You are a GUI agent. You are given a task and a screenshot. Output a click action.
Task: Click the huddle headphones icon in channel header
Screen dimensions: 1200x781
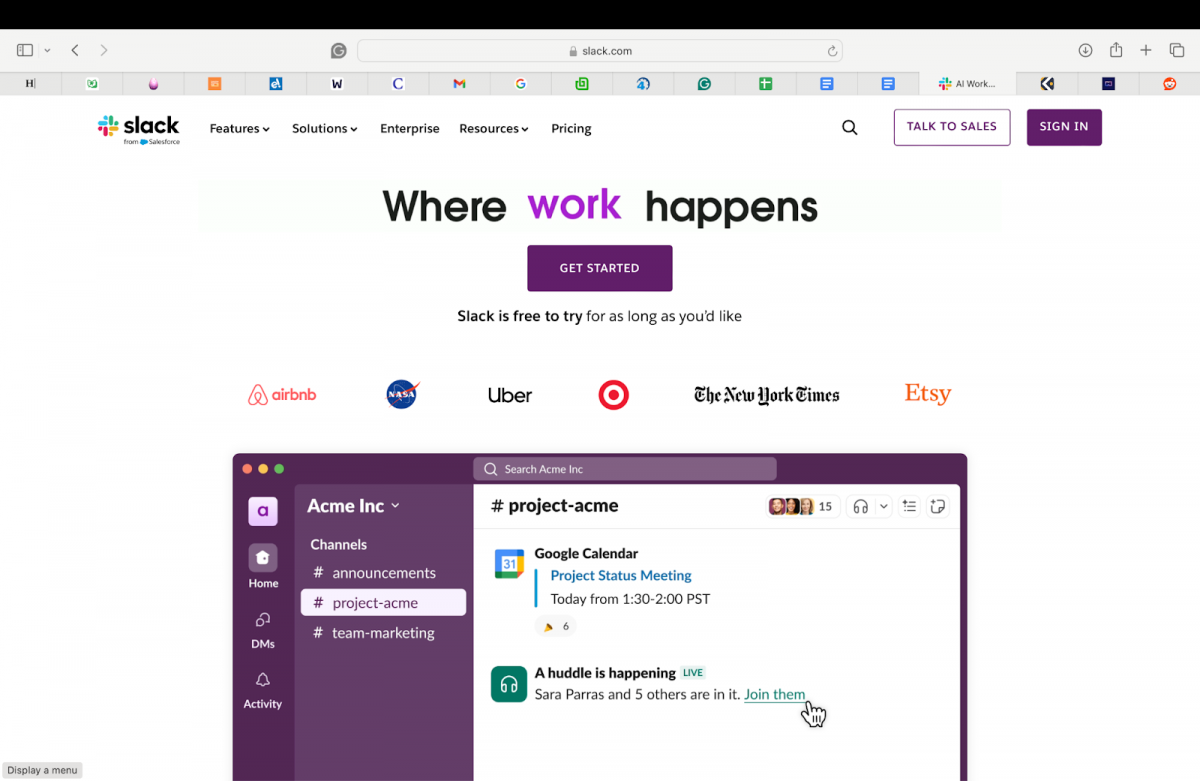point(860,506)
